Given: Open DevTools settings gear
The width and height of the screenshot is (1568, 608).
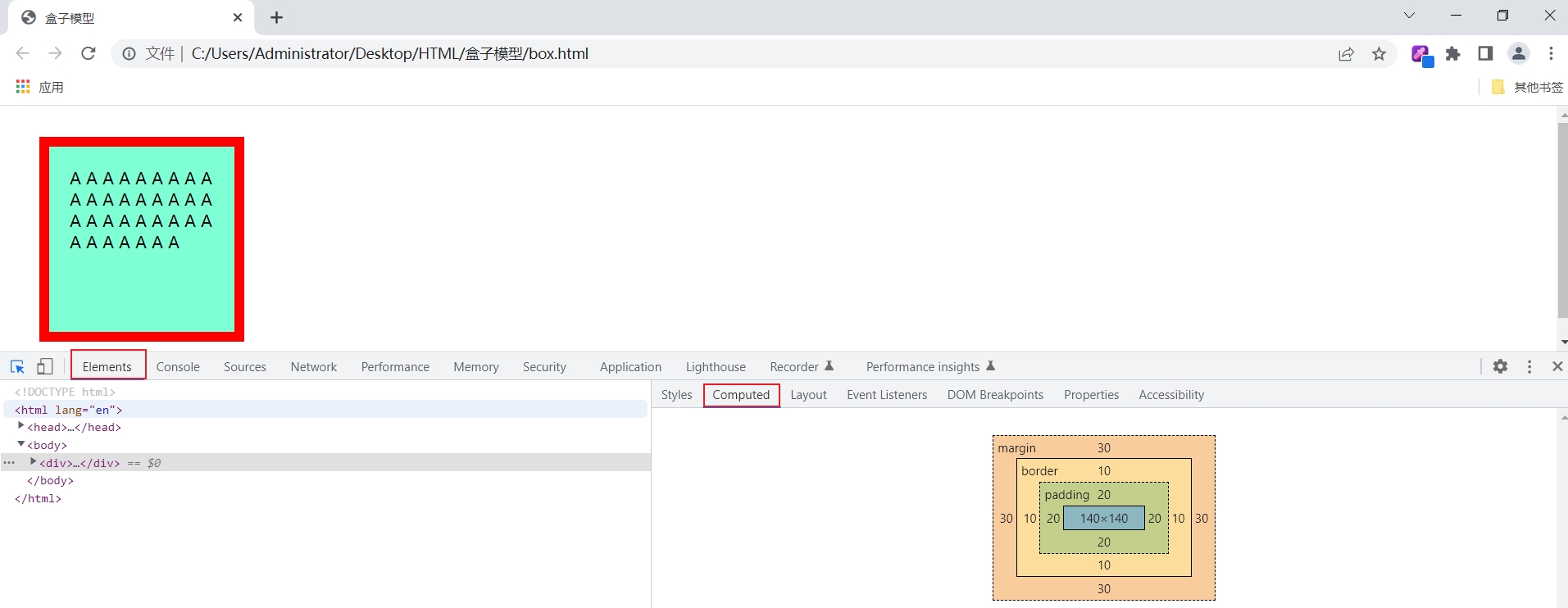Looking at the screenshot, I should 1500,367.
